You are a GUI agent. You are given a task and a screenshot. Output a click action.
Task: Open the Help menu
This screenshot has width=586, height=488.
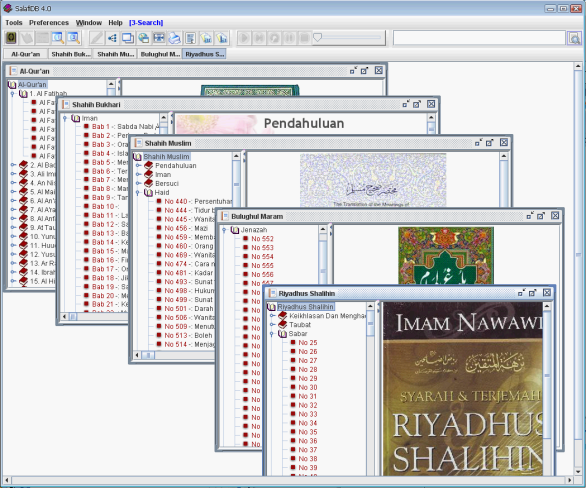coord(115,23)
